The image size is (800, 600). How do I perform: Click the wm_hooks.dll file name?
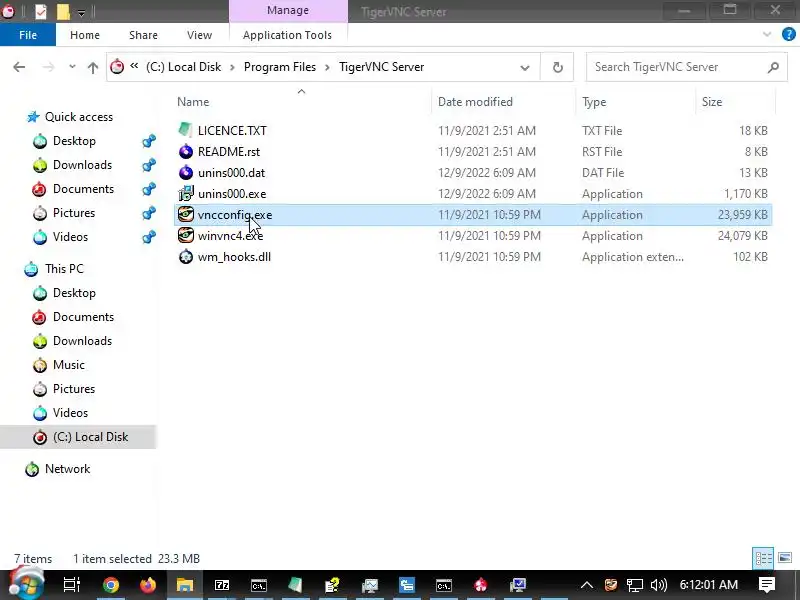234,257
